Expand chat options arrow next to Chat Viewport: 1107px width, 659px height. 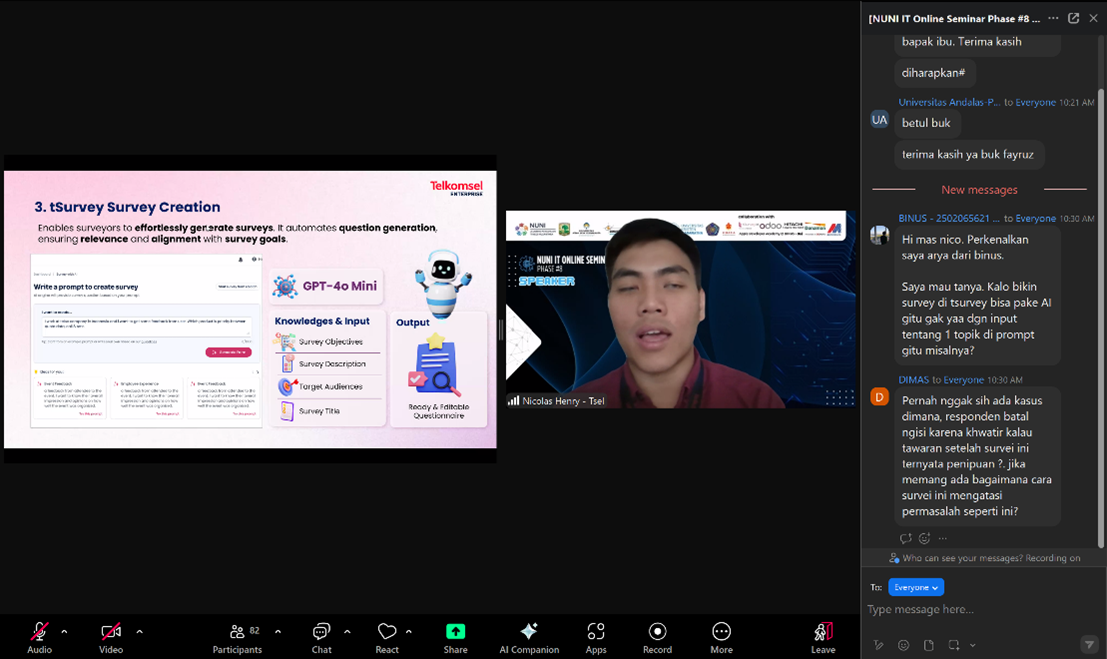click(x=347, y=631)
